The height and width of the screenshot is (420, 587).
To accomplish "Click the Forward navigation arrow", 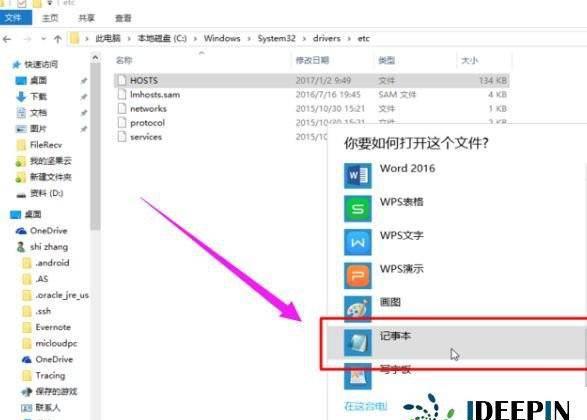I will pyautogui.click(x=27, y=39).
